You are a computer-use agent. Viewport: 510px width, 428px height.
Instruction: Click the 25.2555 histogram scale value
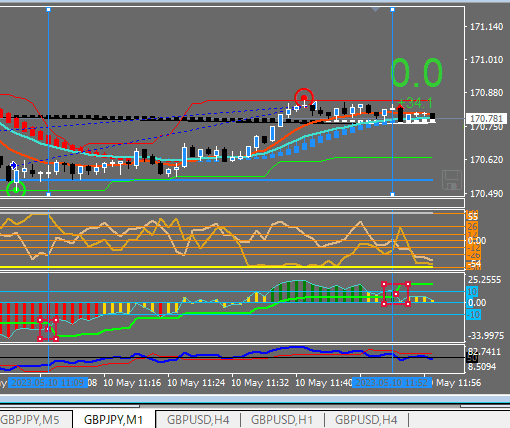point(485,280)
